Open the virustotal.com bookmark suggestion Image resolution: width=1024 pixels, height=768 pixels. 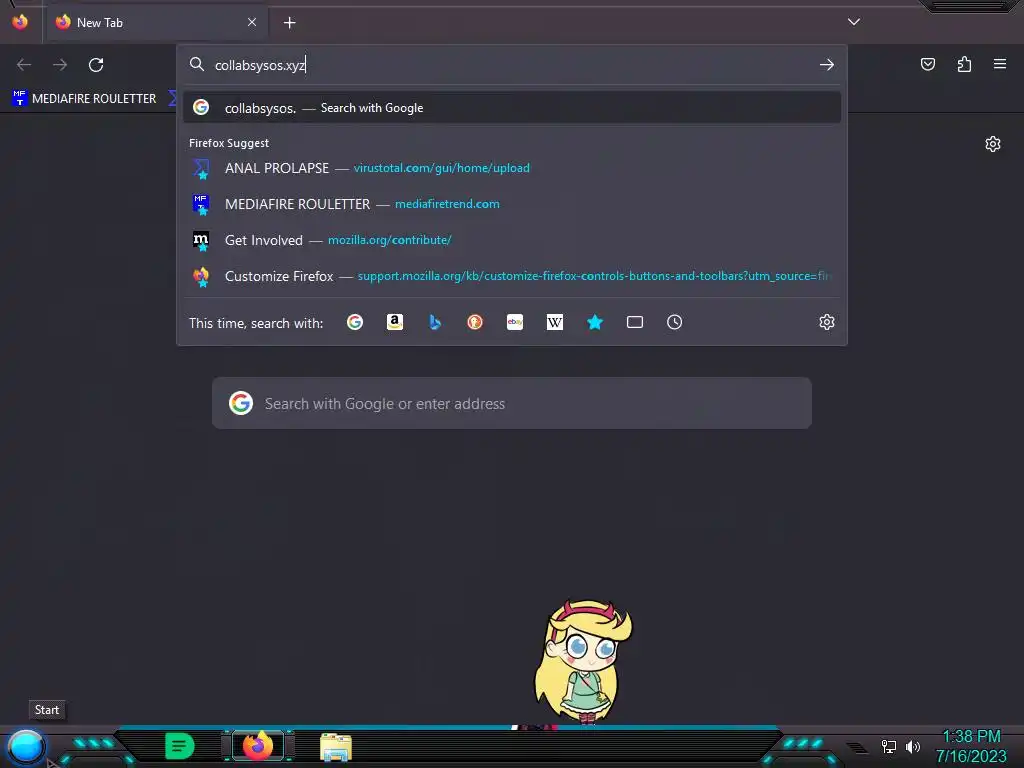tap(512, 168)
